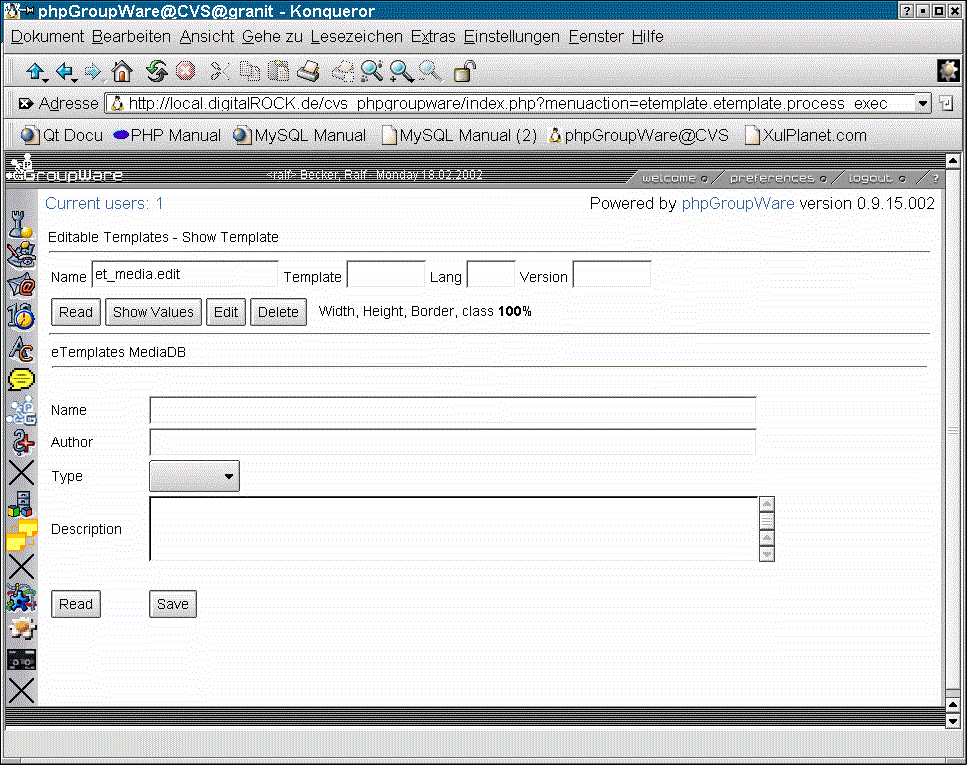The width and height of the screenshot is (967, 765).
Task: Open the Einstellungen menu
Action: coord(512,37)
